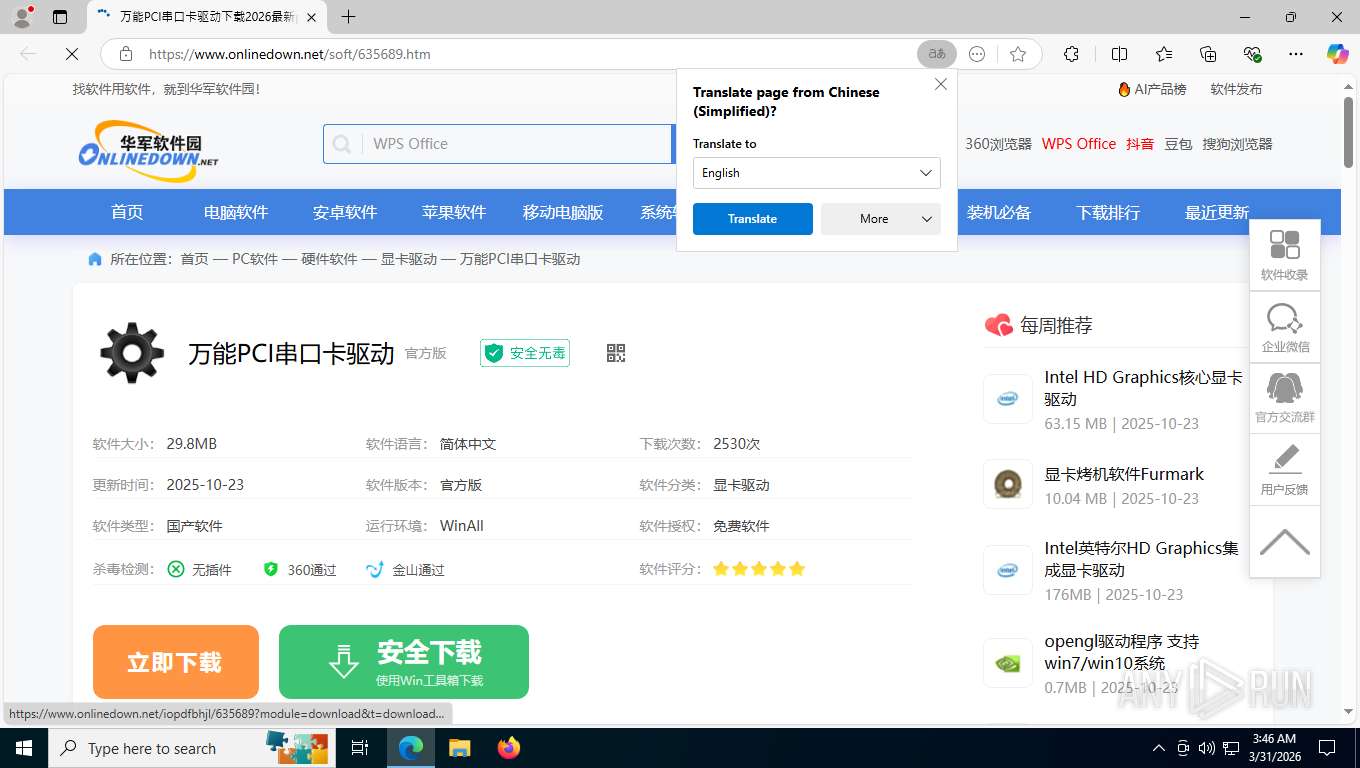Click the PC软件 breadcrumb link
Image resolution: width=1360 pixels, height=768 pixels.
(x=255, y=259)
